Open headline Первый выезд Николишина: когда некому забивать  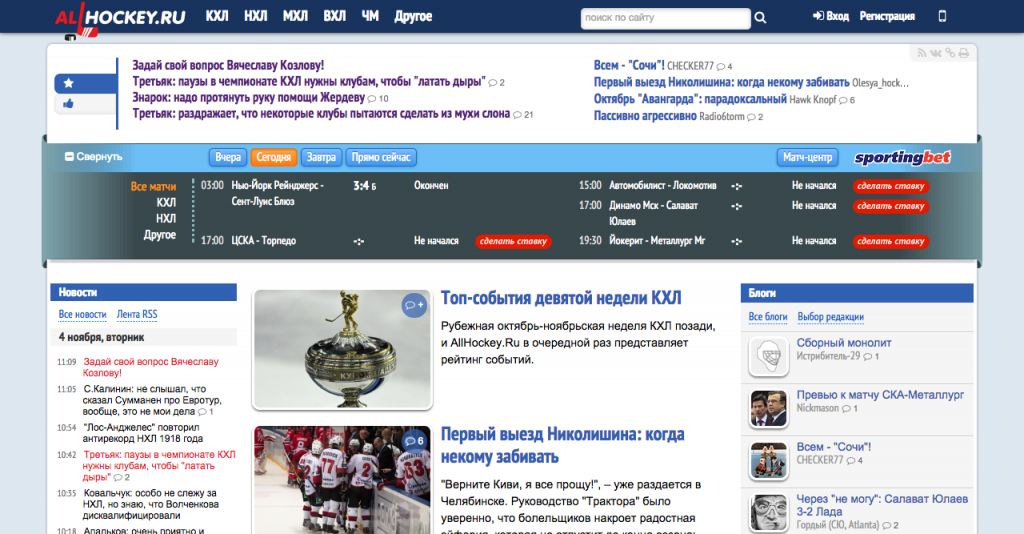[x=563, y=445]
